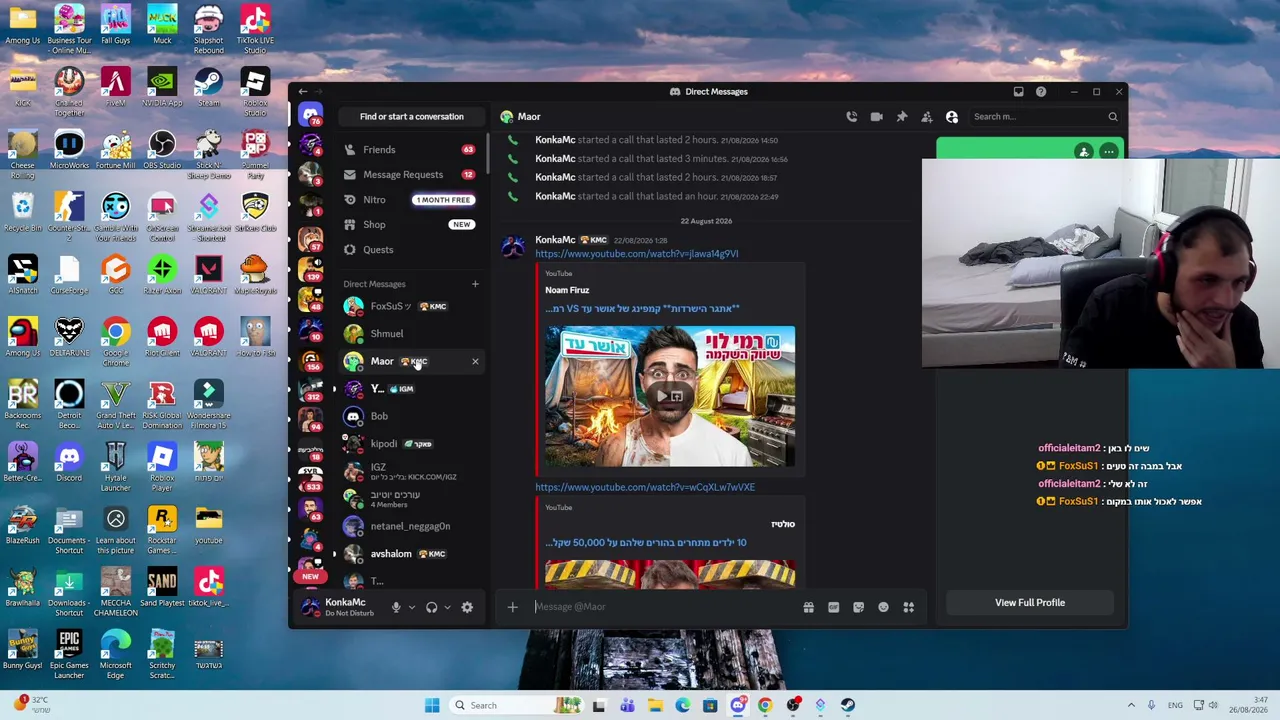Start a video call with Maor
This screenshot has width=1280, height=720.
(x=877, y=117)
